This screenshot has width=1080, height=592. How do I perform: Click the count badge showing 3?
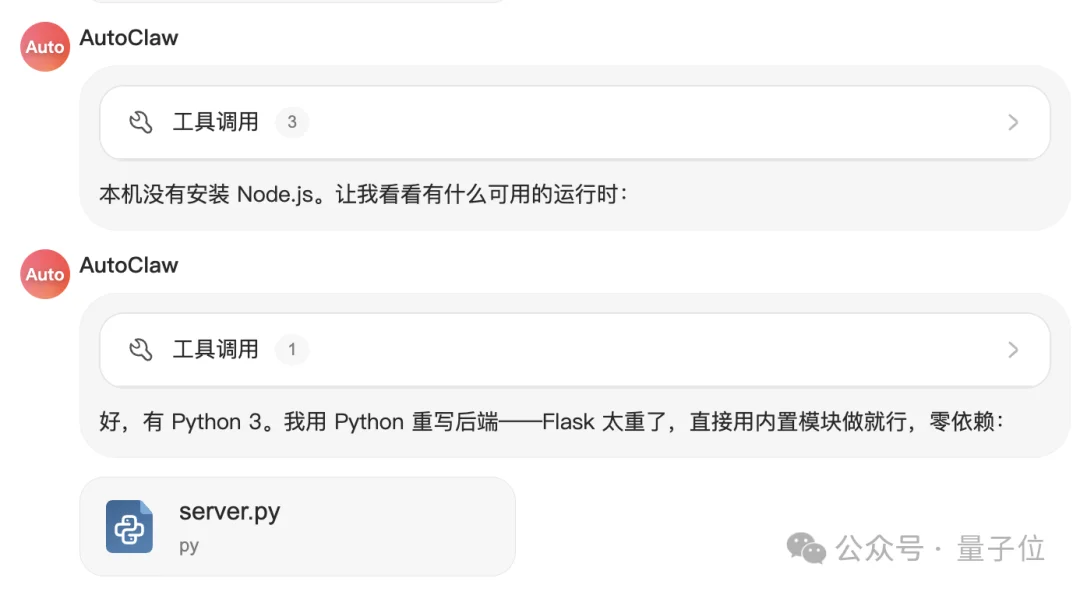[x=292, y=122]
